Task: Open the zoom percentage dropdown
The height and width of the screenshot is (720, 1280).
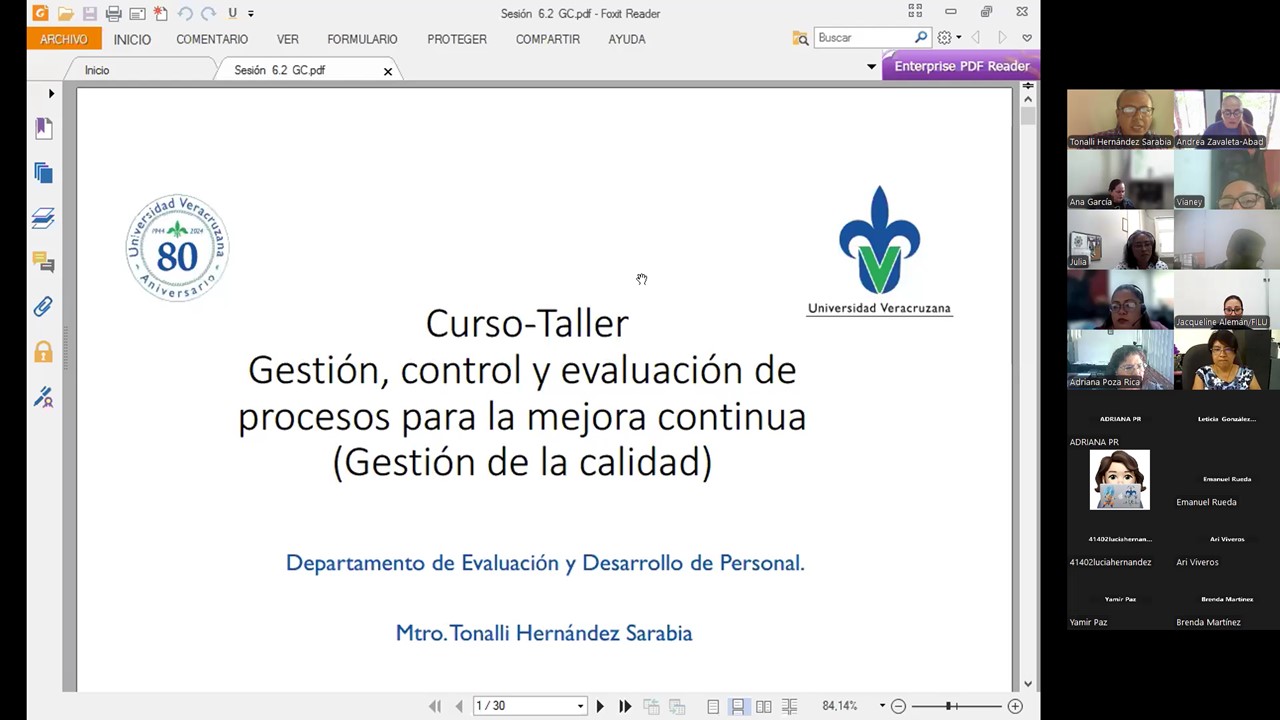Action: (881, 706)
